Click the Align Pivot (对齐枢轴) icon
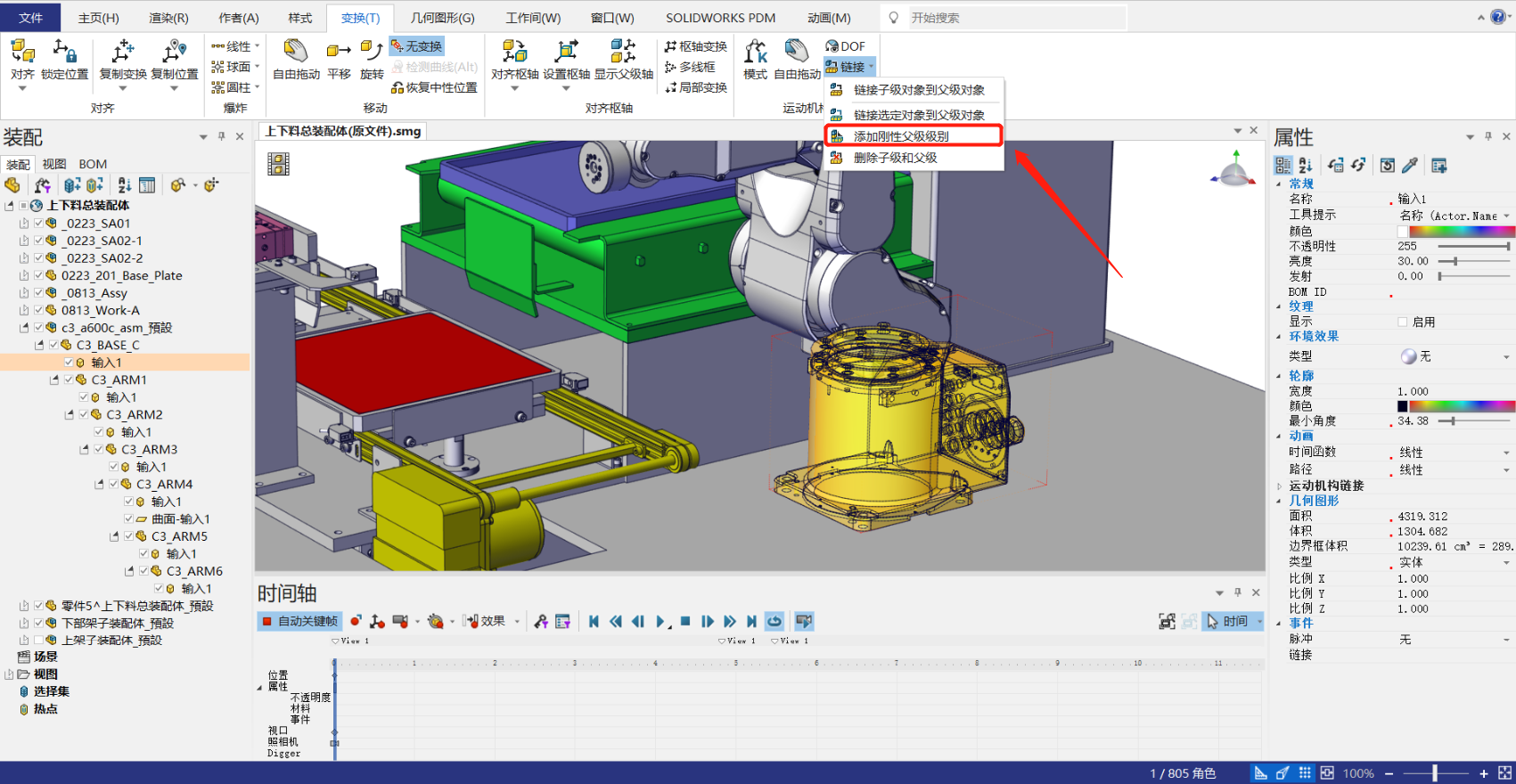 pos(514,52)
